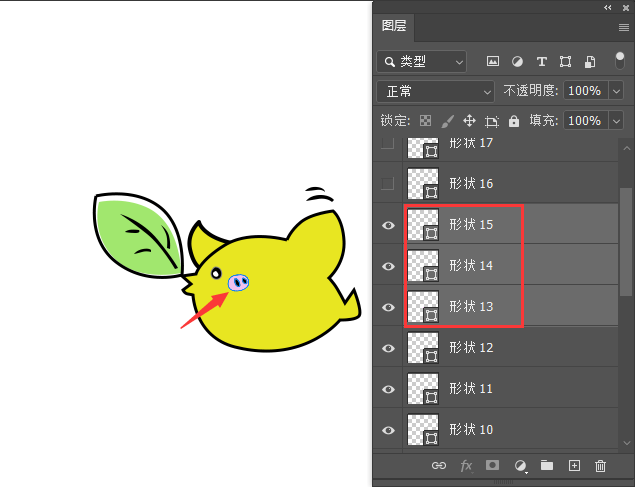Click the layers panel scrollbar thumb
The height and width of the screenshot is (487, 635).
[x=626, y=242]
